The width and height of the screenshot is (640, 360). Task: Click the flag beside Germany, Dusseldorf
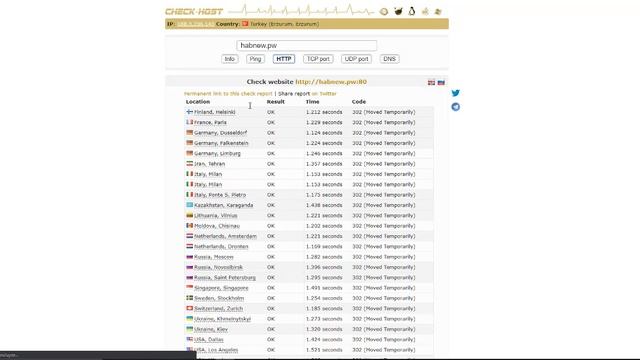tap(189, 132)
